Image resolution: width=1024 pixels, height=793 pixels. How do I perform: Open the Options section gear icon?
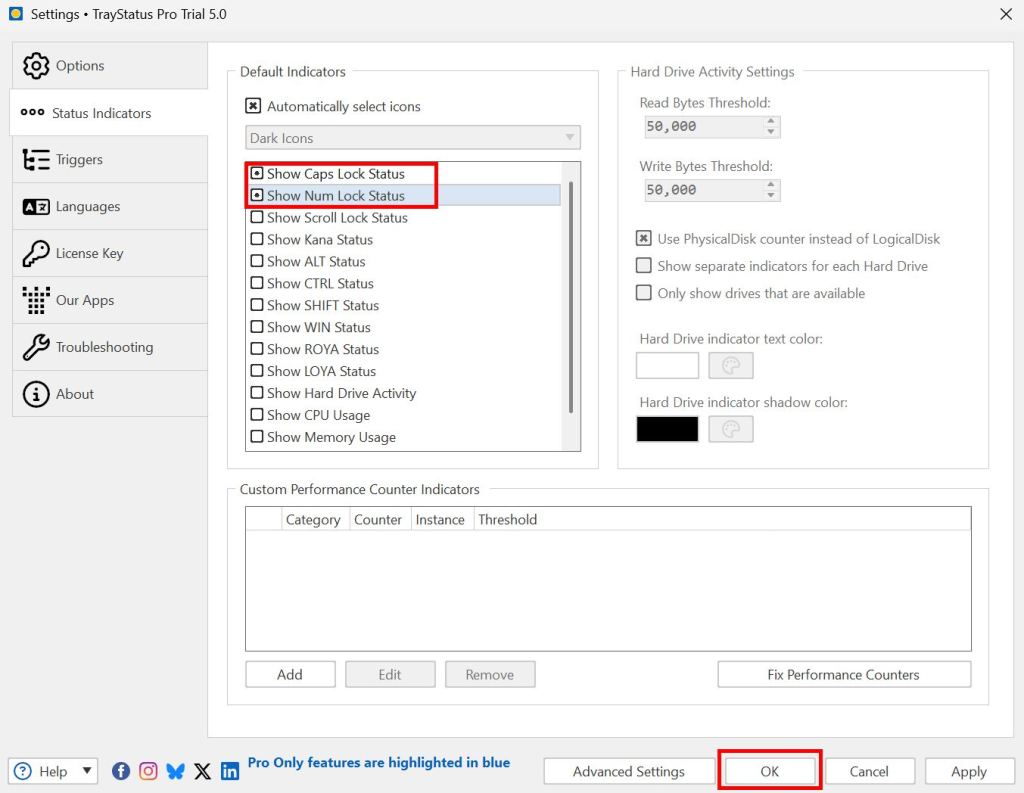point(36,65)
